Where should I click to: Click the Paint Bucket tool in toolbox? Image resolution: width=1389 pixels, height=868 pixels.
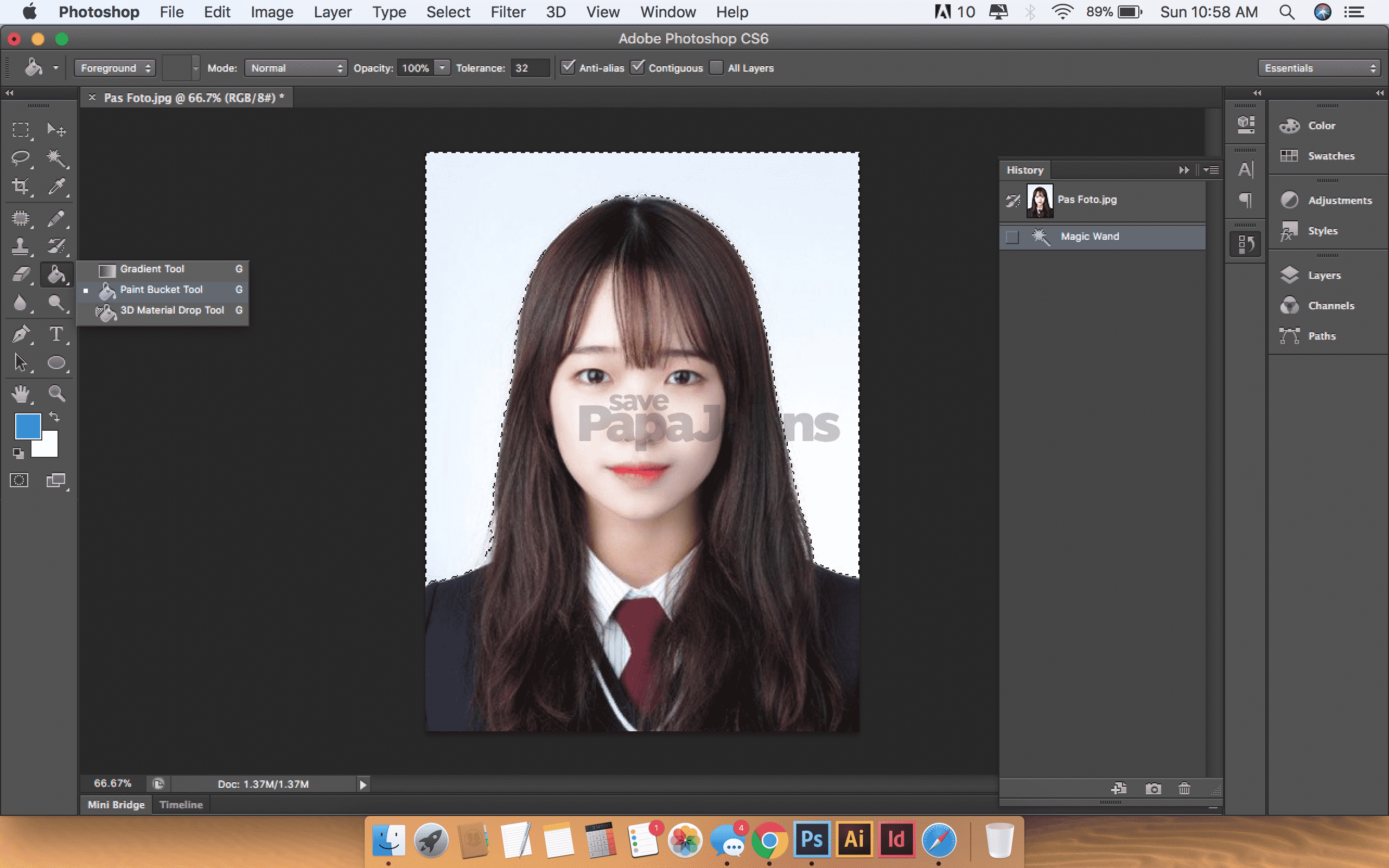(56, 275)
